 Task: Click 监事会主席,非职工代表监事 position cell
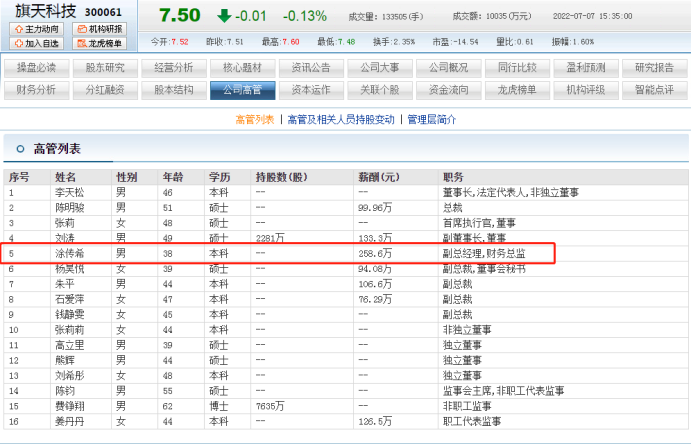[x=503, y=391]
